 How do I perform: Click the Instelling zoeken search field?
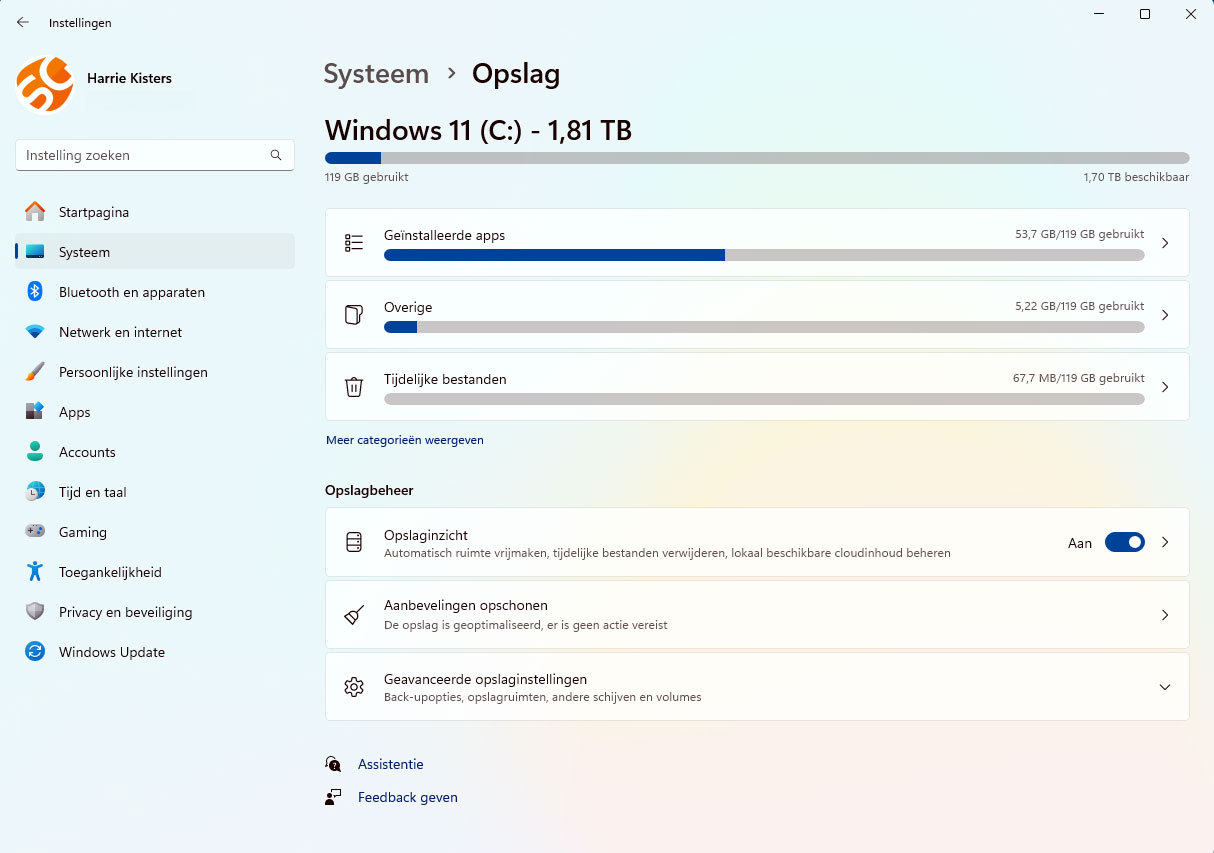point(155,155)
